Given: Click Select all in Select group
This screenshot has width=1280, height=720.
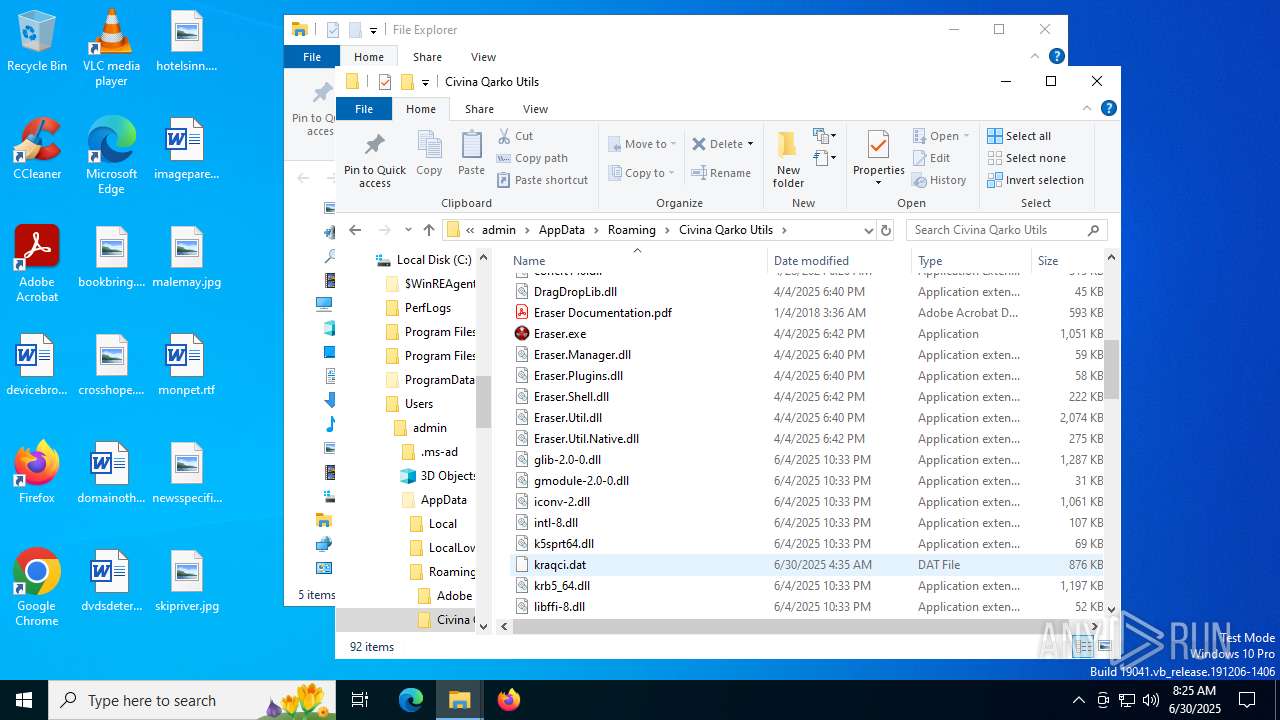Looking at the screenshot, I should (x=1019, y=136).
